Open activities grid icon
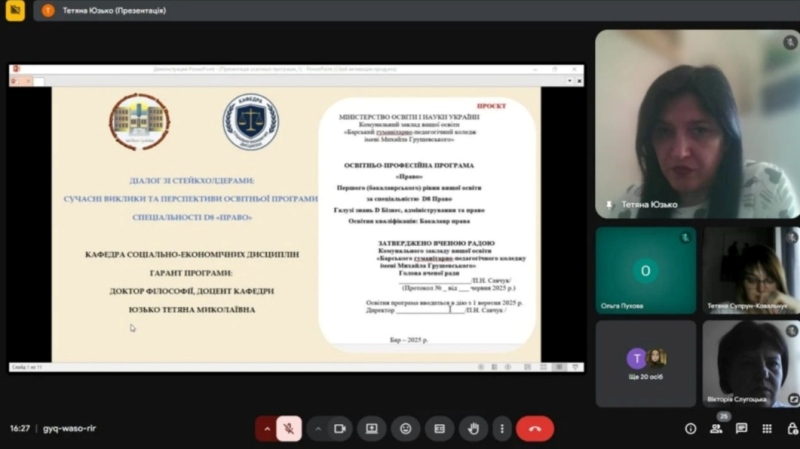800x449 pixels. (767, 429)
